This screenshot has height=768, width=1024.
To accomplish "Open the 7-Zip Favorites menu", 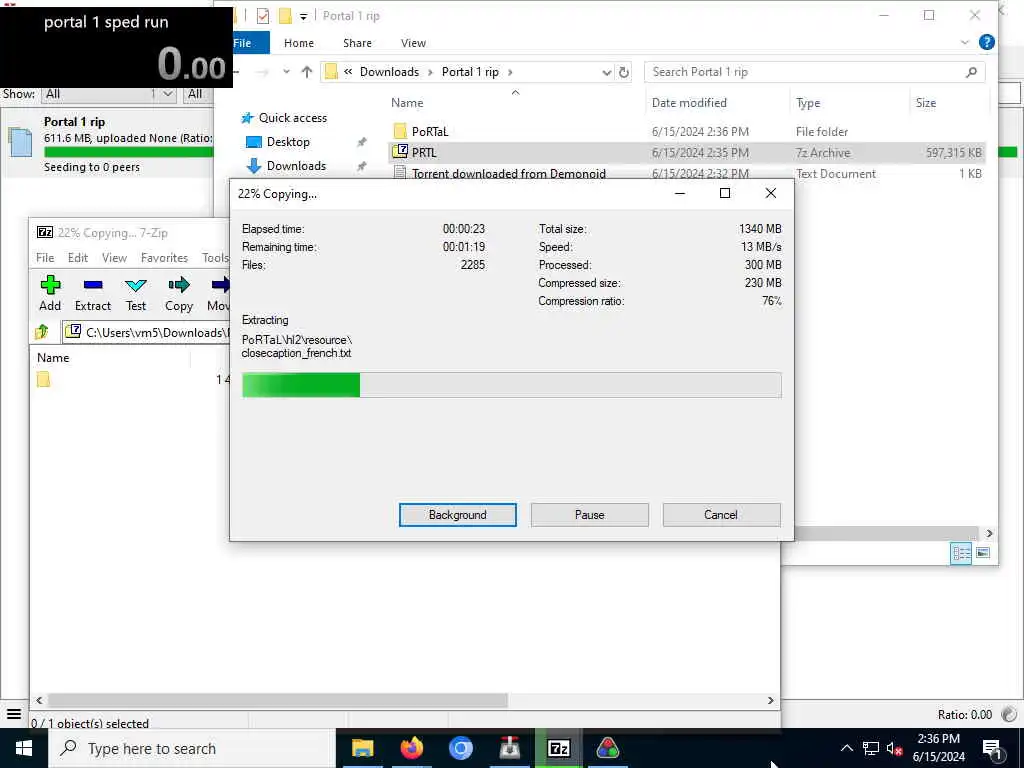I will (x=164, y=258).
